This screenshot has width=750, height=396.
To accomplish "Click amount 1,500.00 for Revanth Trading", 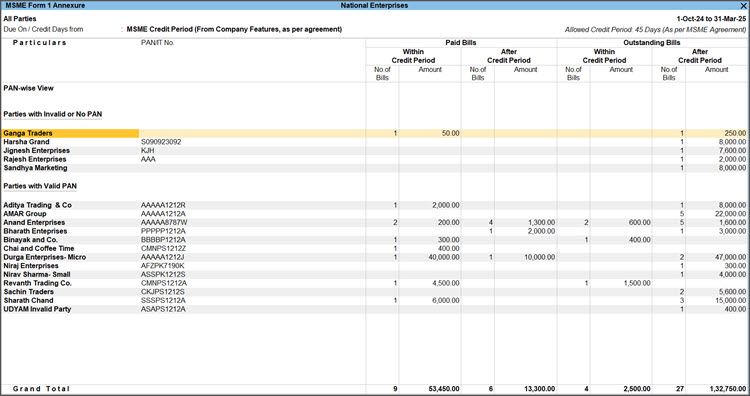I will pos(637,283).
